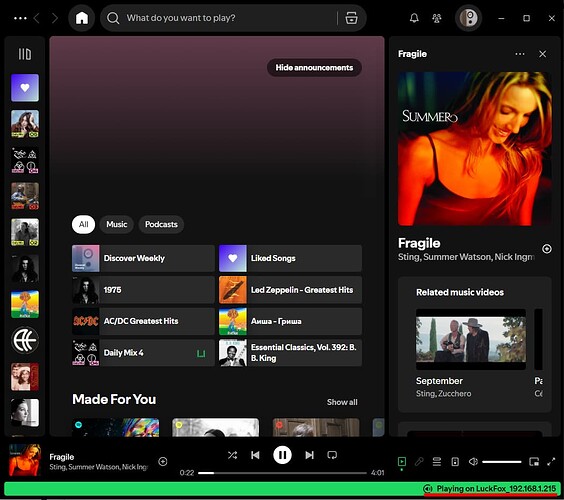Go to Home via house icon

click(82, 18)
